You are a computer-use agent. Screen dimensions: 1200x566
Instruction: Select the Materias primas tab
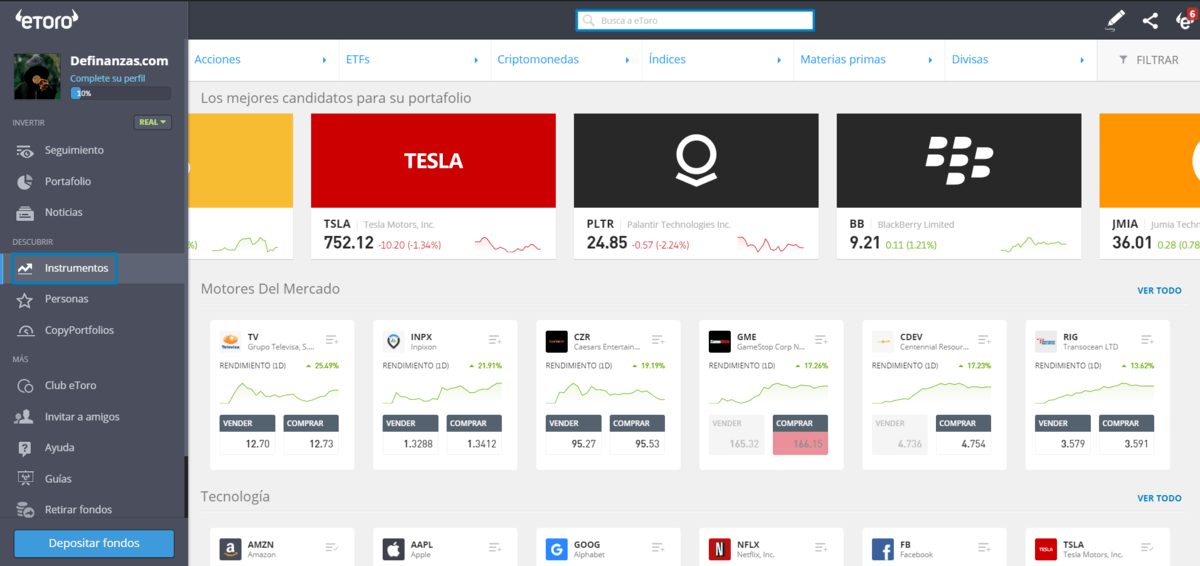[843, 60]
